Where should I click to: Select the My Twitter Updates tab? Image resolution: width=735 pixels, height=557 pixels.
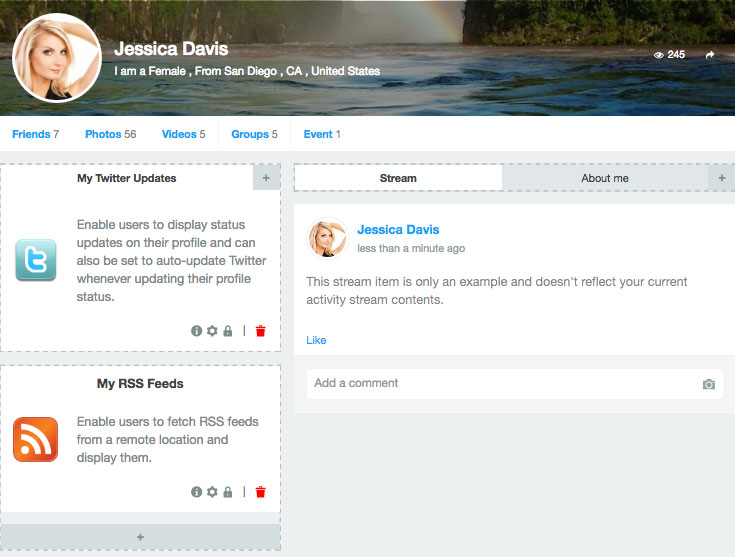point(127,178)
